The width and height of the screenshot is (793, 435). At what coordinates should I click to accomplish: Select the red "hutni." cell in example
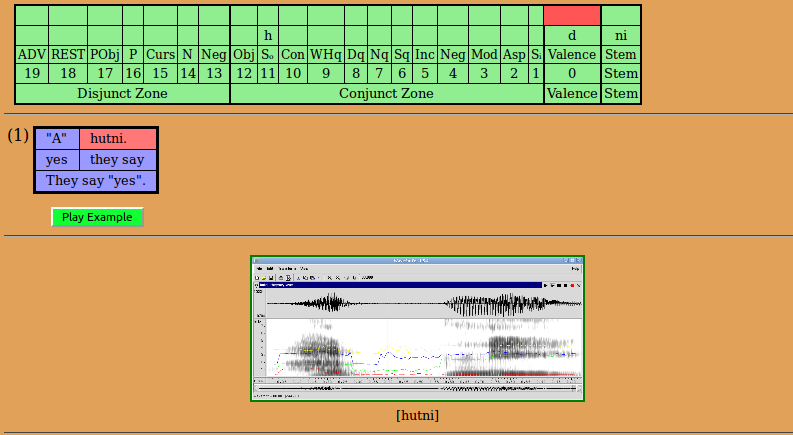(x=118, y=139)
